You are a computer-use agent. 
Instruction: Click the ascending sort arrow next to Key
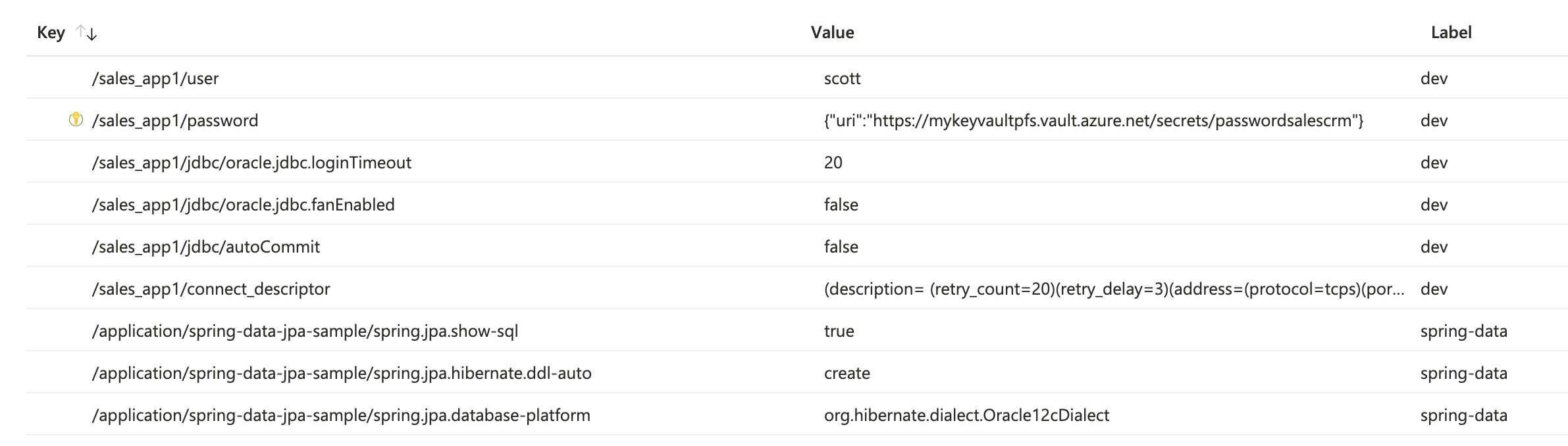pos(79,30)
